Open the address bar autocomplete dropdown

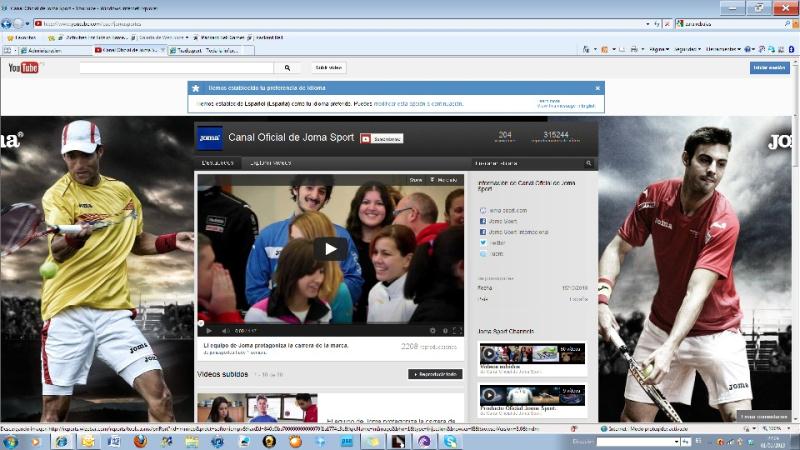click(x=648, y=23)
